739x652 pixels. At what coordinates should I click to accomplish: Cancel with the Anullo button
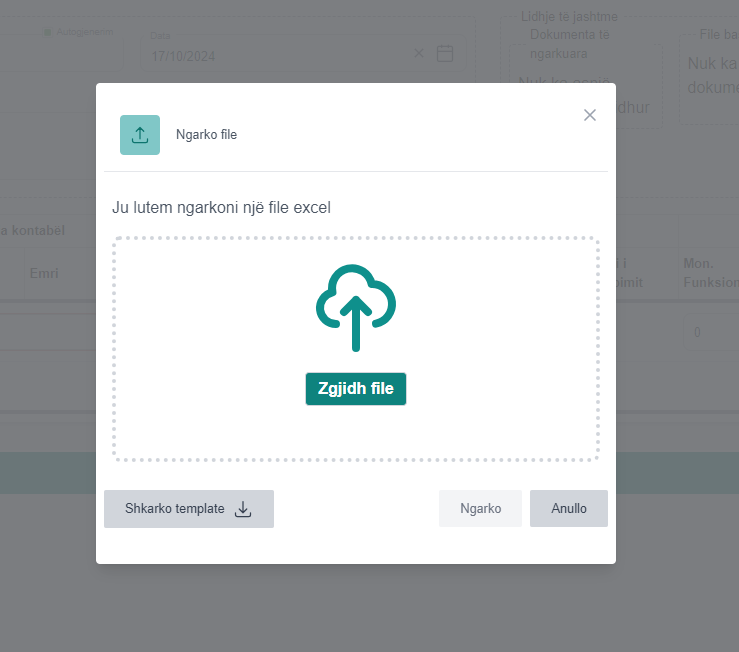pos(568,508)
